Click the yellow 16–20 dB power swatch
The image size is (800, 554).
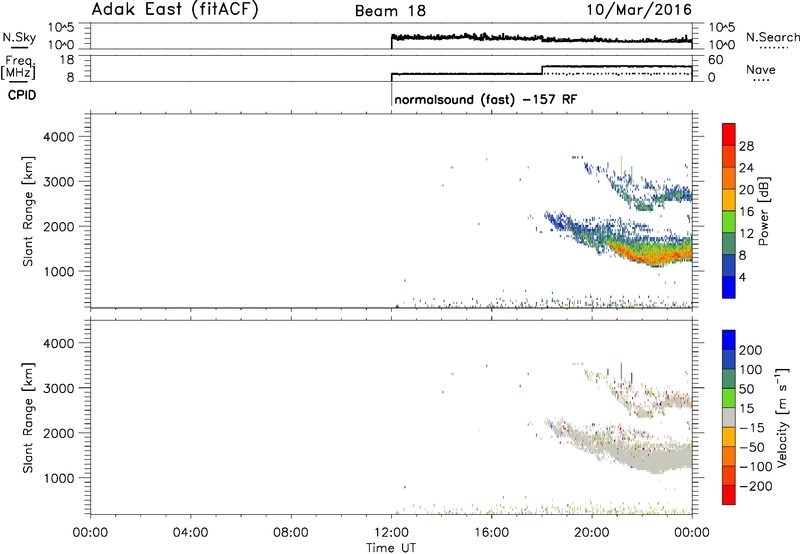tap(729, 200)
